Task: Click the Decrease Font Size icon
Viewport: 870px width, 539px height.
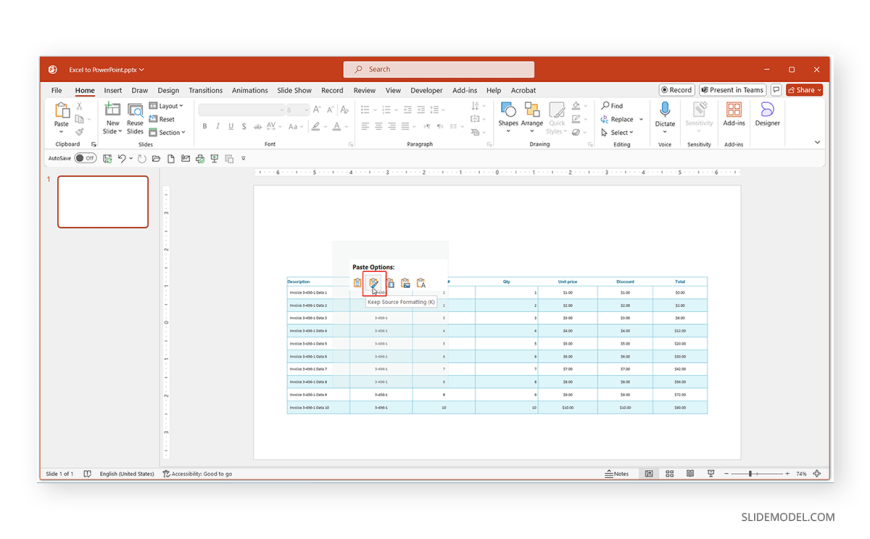Action: coord(330,109)
